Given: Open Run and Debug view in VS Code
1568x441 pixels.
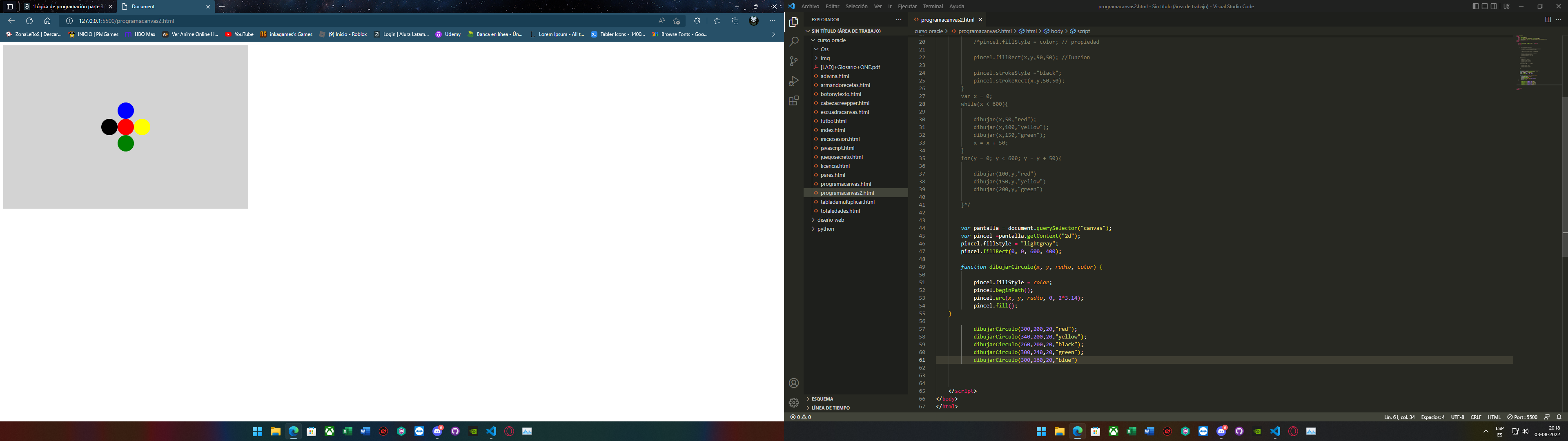Looking at the screenshot, I should click(x=794, y=81).
